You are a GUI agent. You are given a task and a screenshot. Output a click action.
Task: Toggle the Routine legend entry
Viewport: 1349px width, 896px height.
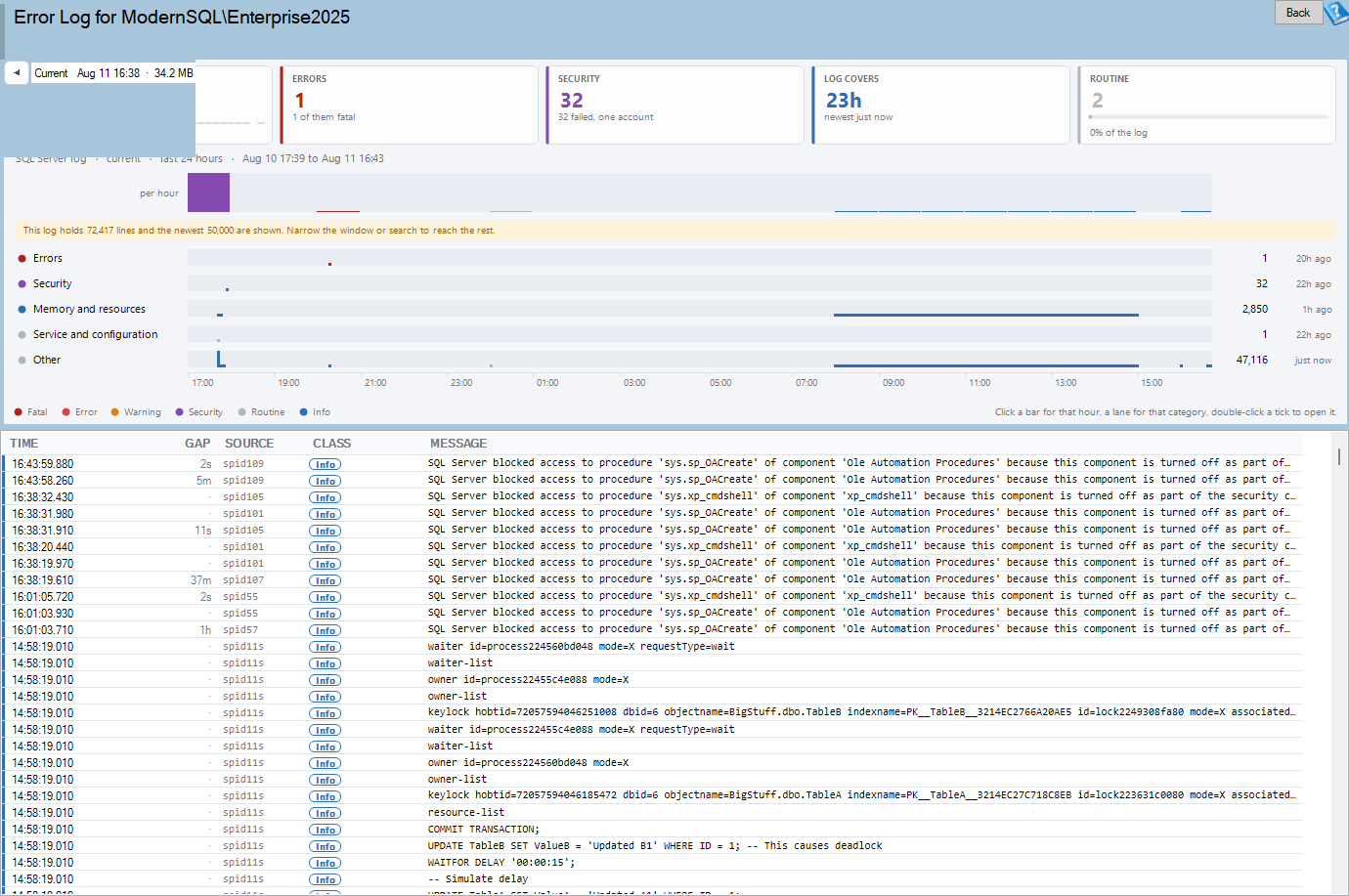point(261,412)
